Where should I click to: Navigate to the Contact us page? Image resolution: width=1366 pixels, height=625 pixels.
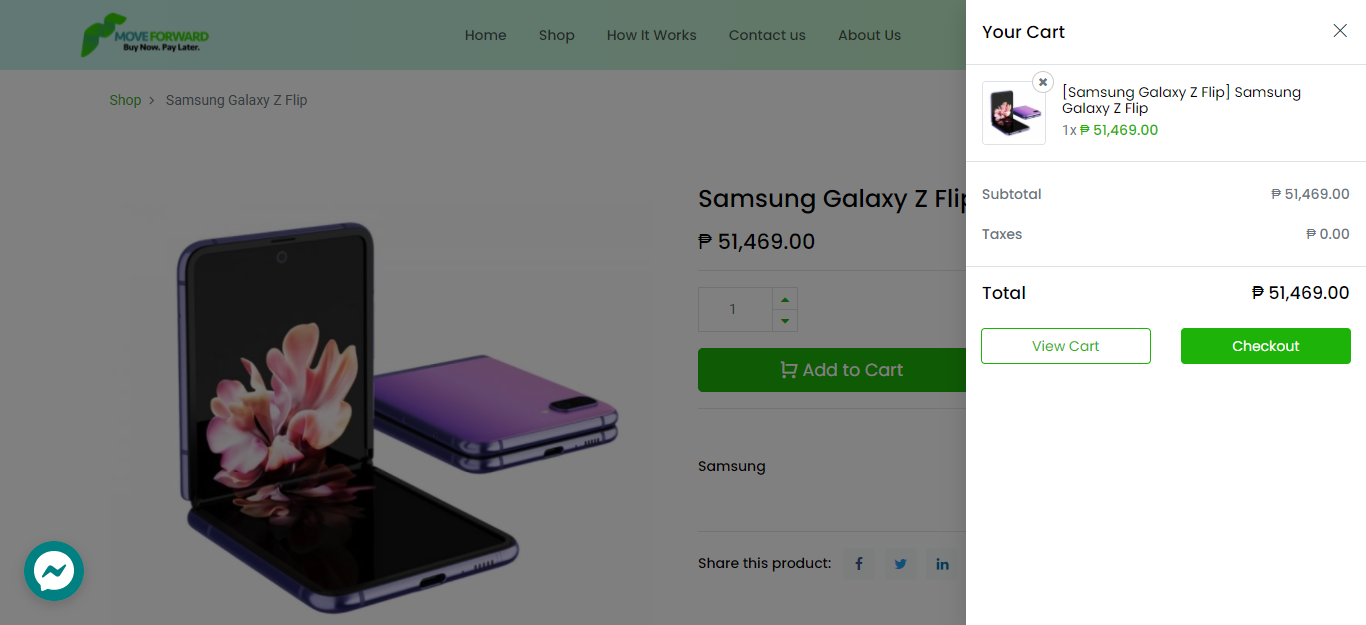pos(767,35)
